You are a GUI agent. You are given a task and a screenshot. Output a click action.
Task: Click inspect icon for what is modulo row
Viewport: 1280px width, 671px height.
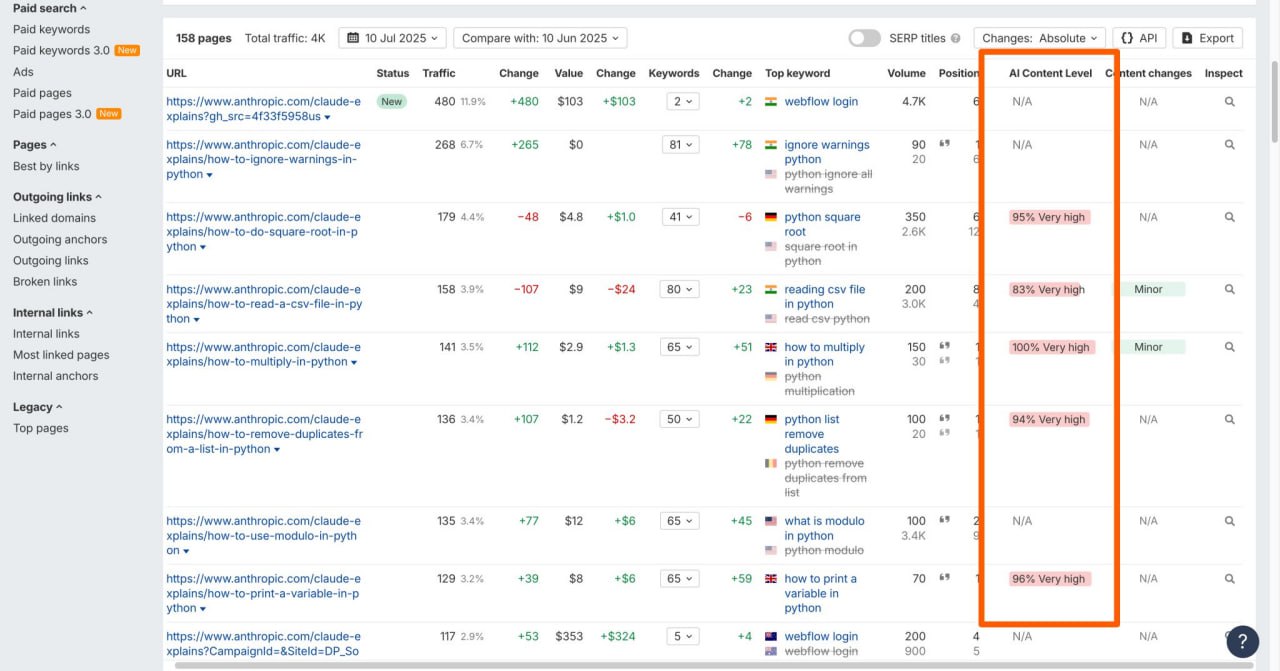[x=1229, y=521]
